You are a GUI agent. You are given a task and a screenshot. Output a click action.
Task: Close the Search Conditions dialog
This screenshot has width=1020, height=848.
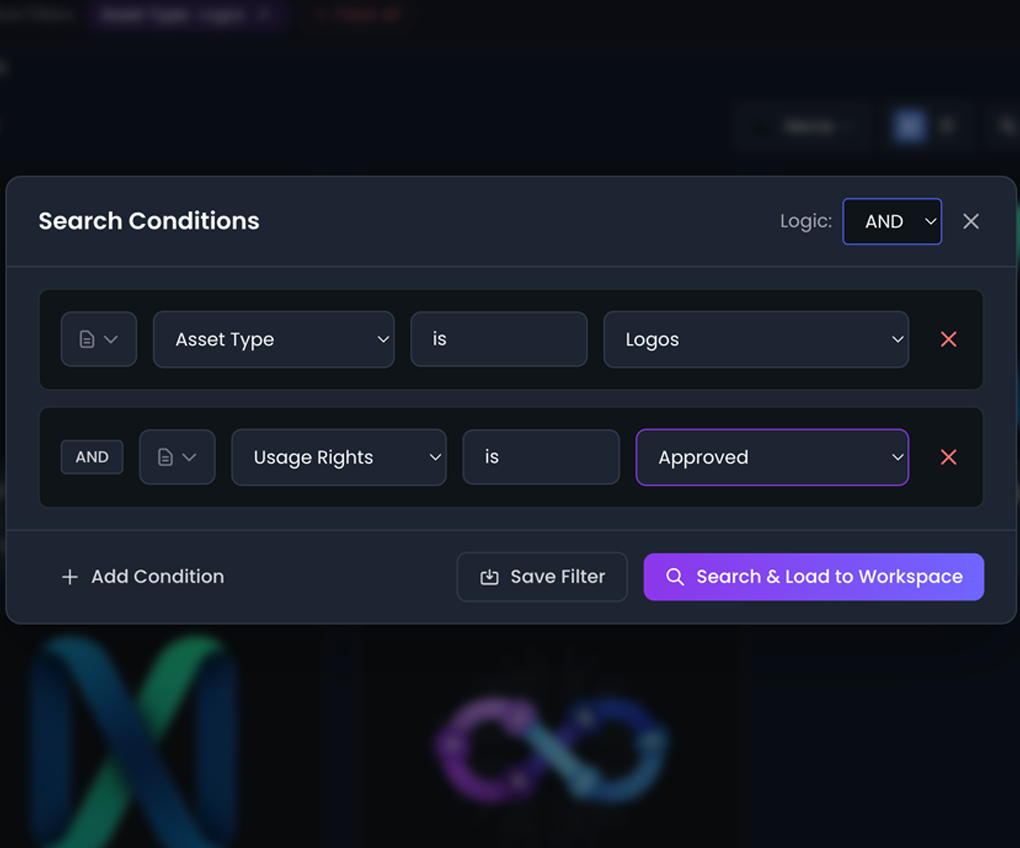(970, 221)
